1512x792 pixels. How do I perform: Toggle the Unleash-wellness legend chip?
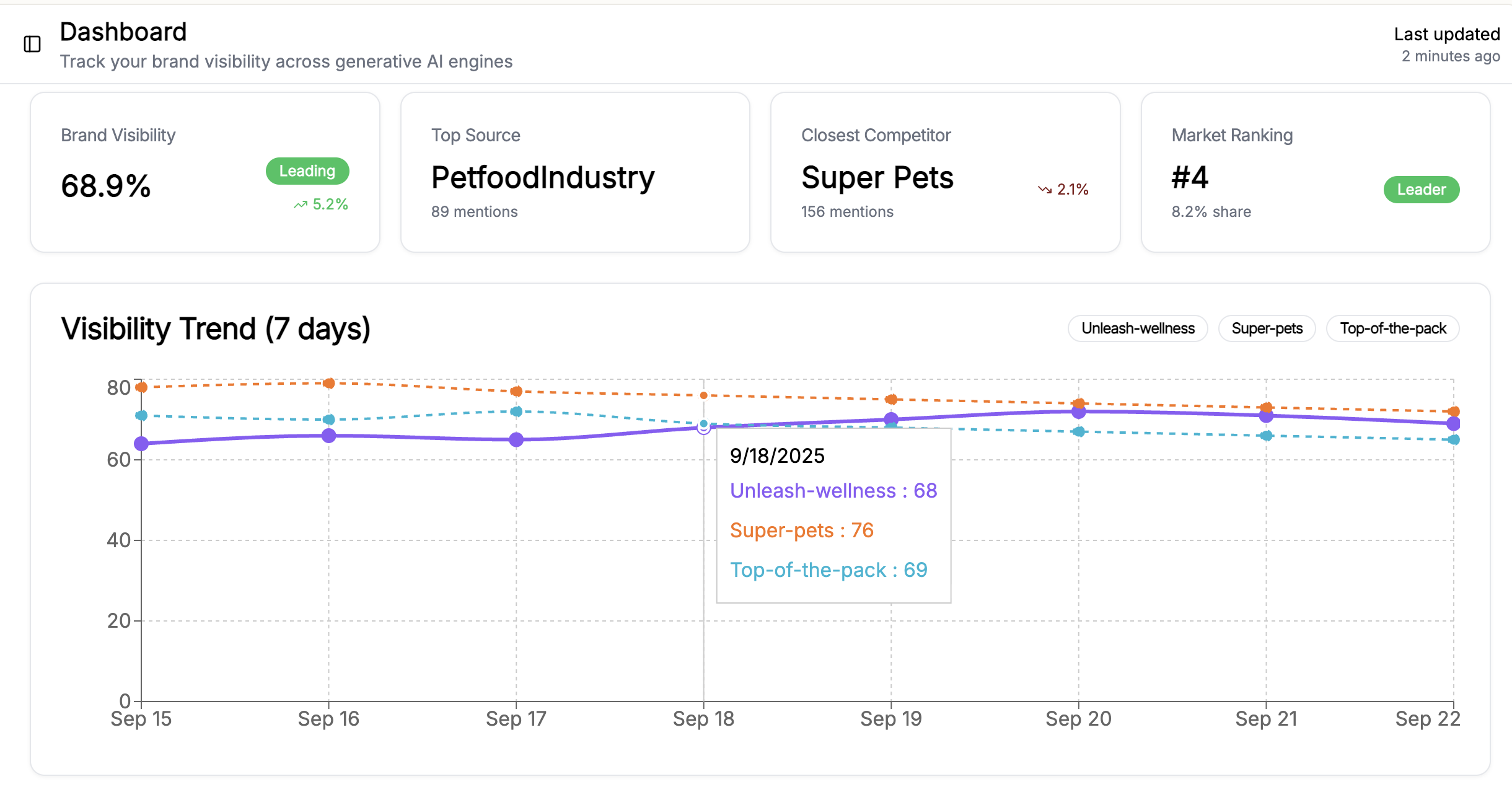(1138, 328)
